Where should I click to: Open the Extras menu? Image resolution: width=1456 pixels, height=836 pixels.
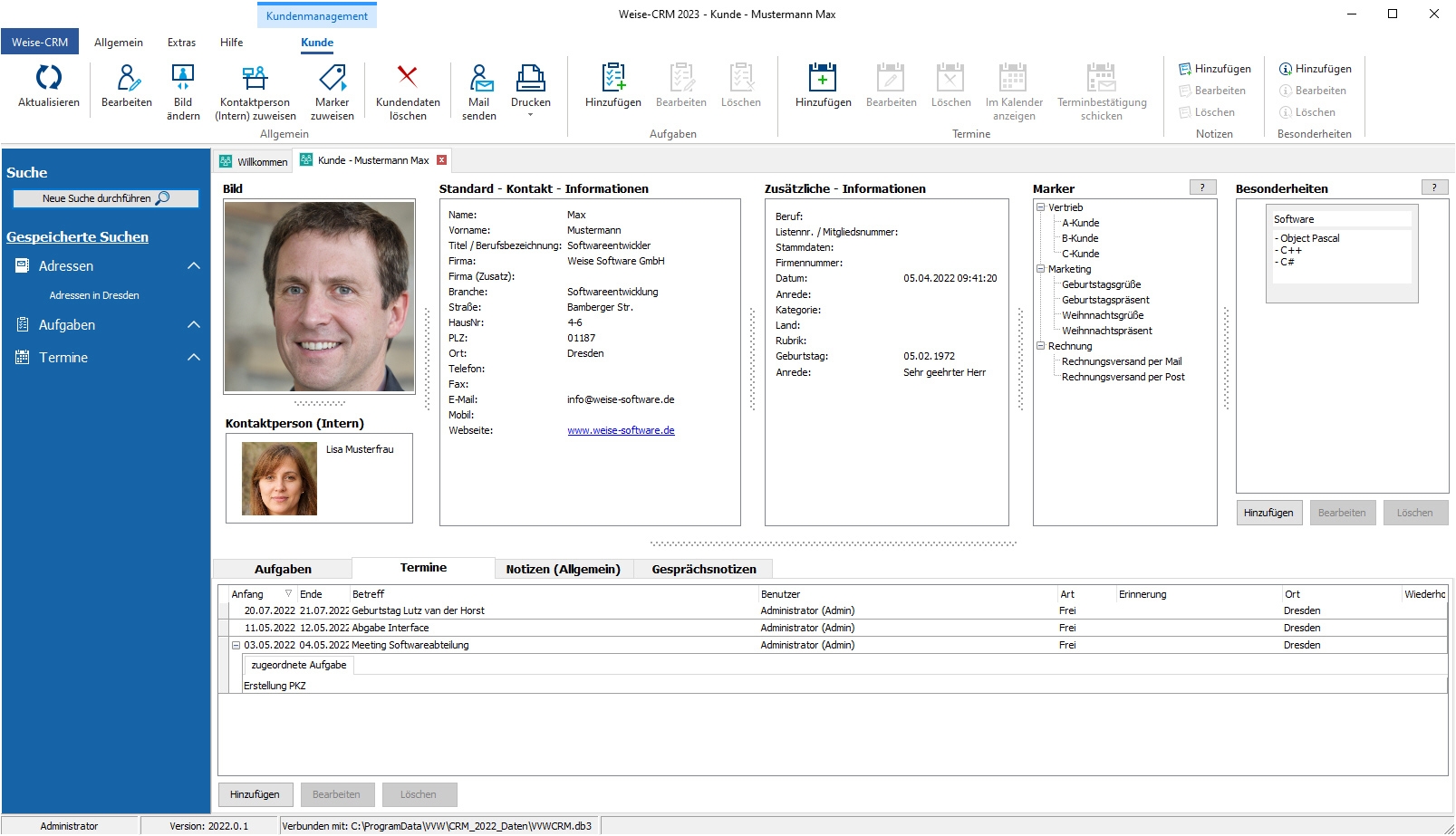pos(181,43)
